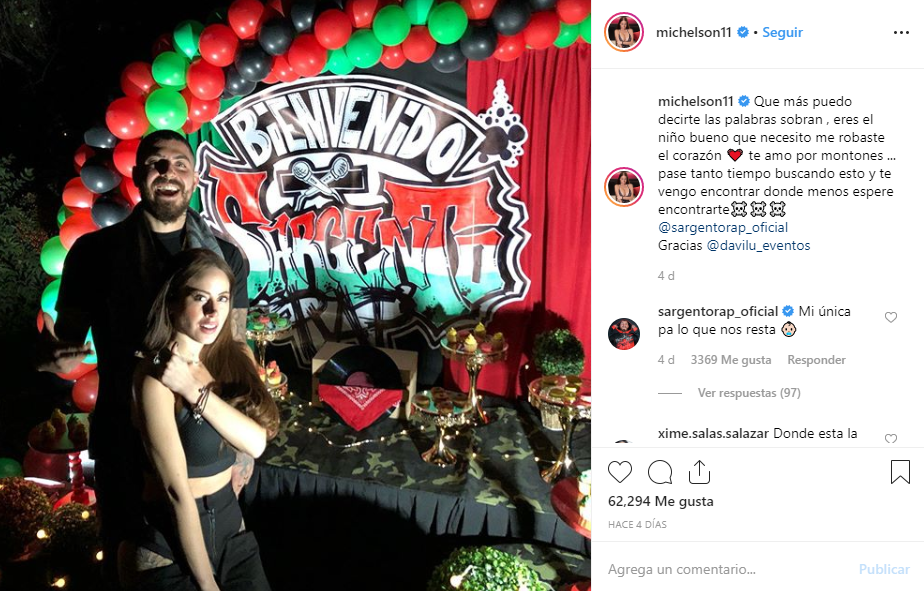Click the post photo
924x591 pixels.
click(x=295, y=295)
